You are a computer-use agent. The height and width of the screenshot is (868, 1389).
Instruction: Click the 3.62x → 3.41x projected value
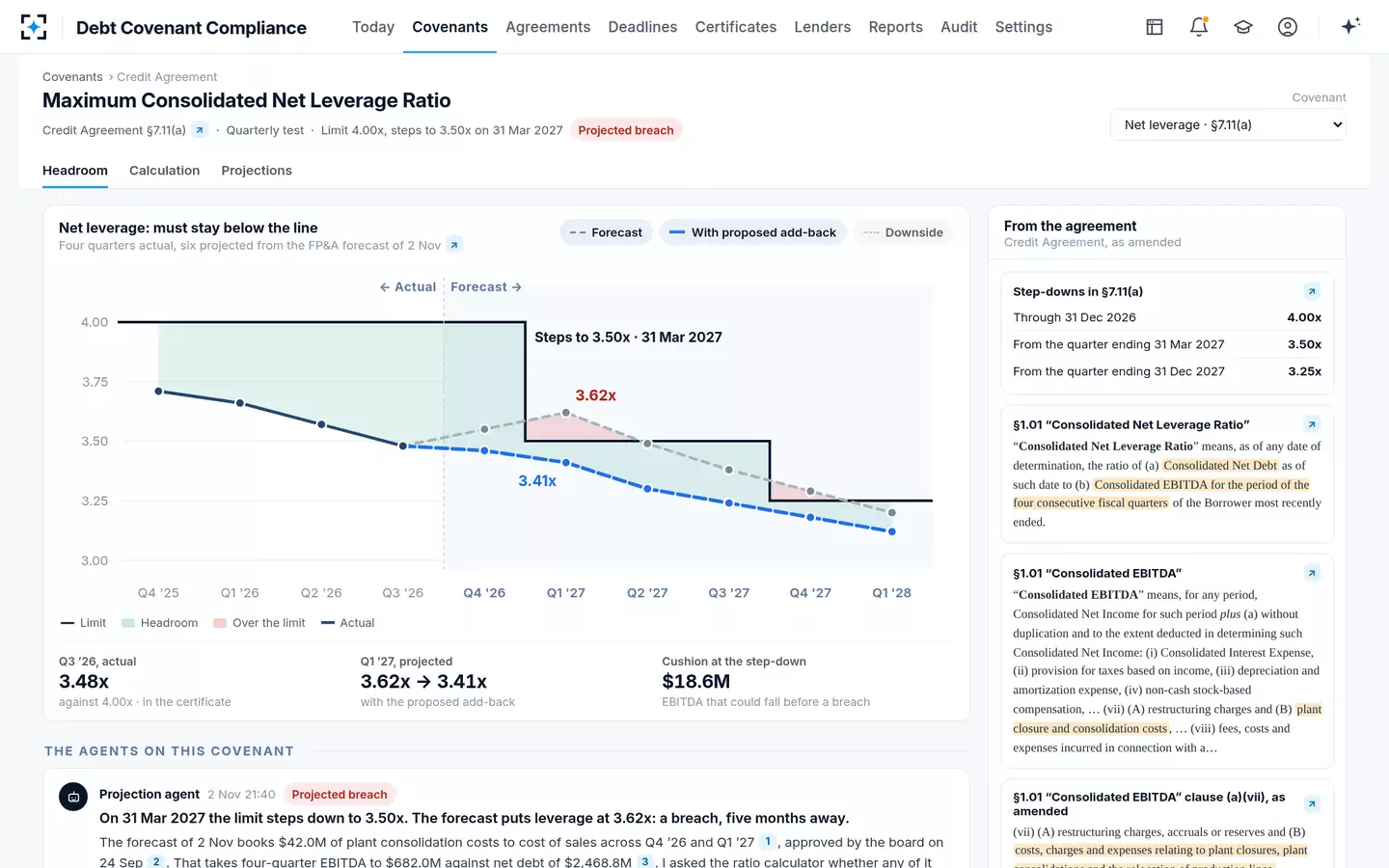click(x=423, y=681)
